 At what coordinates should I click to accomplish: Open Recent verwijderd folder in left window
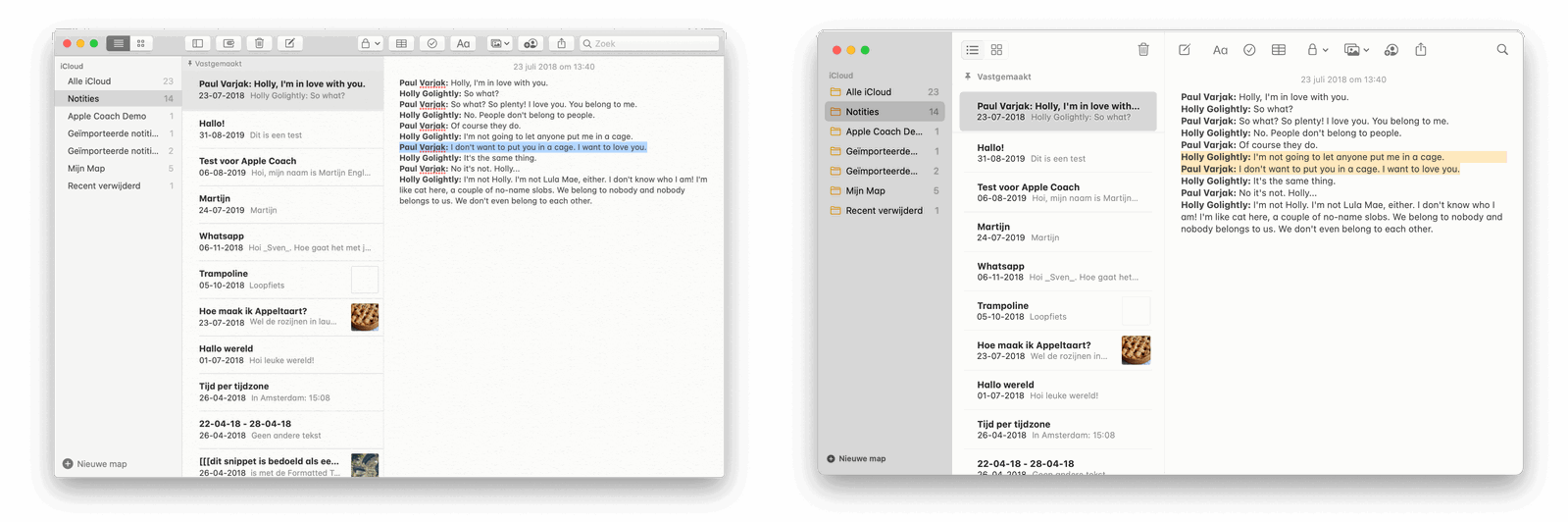pyautogui.click(x=118, y=185)
